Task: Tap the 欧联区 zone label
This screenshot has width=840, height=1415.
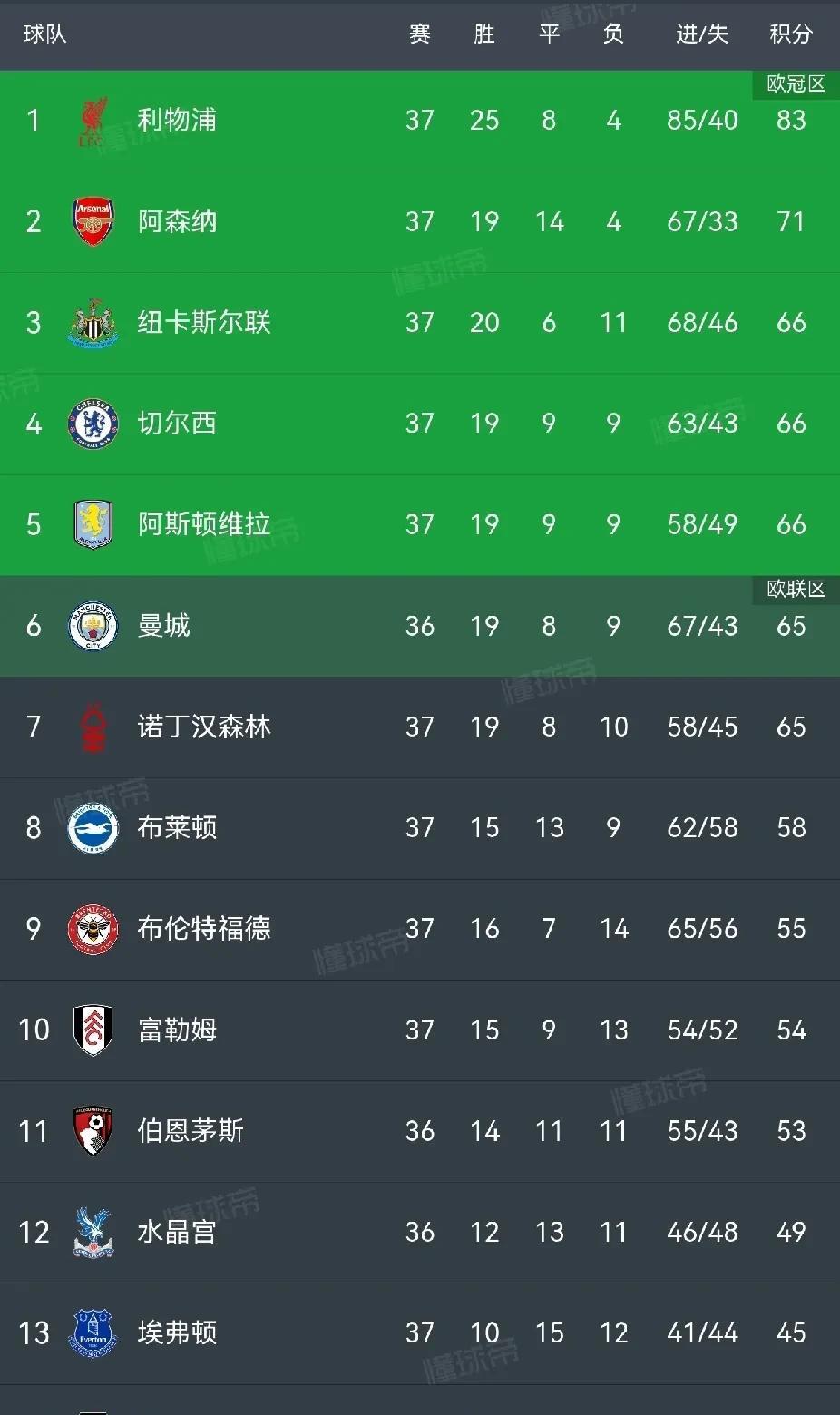Action: (796, 589)
